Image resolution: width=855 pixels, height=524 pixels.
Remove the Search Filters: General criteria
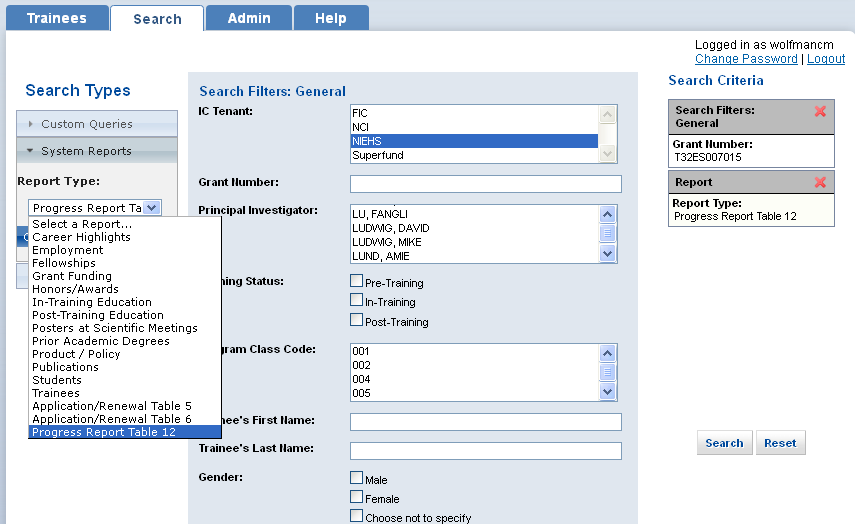click(820, 111)
